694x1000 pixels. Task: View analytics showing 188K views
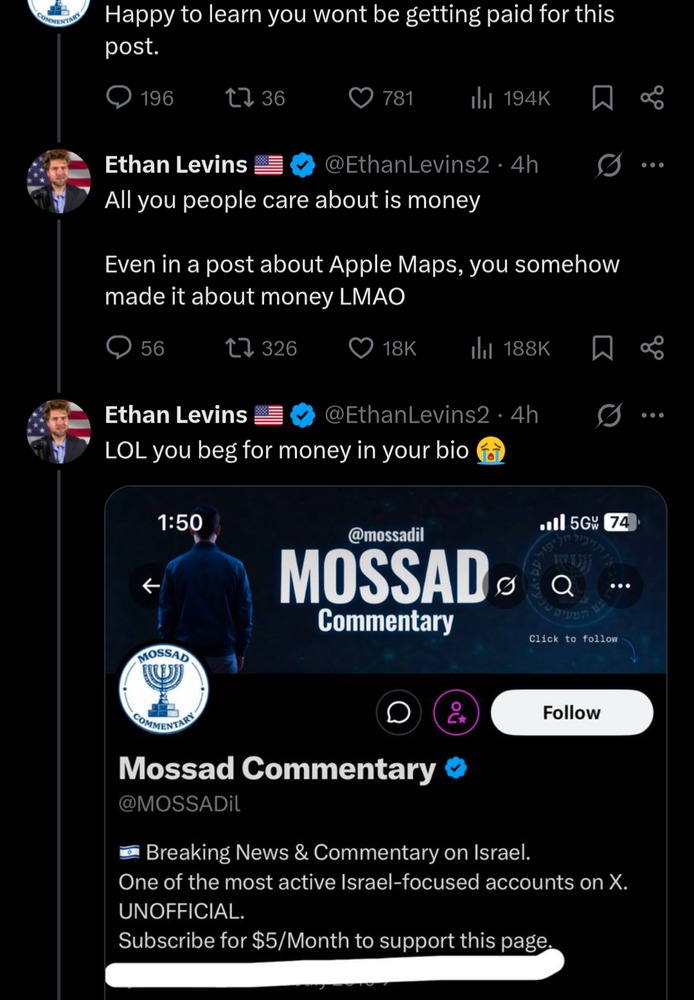[x=480, y=348]
